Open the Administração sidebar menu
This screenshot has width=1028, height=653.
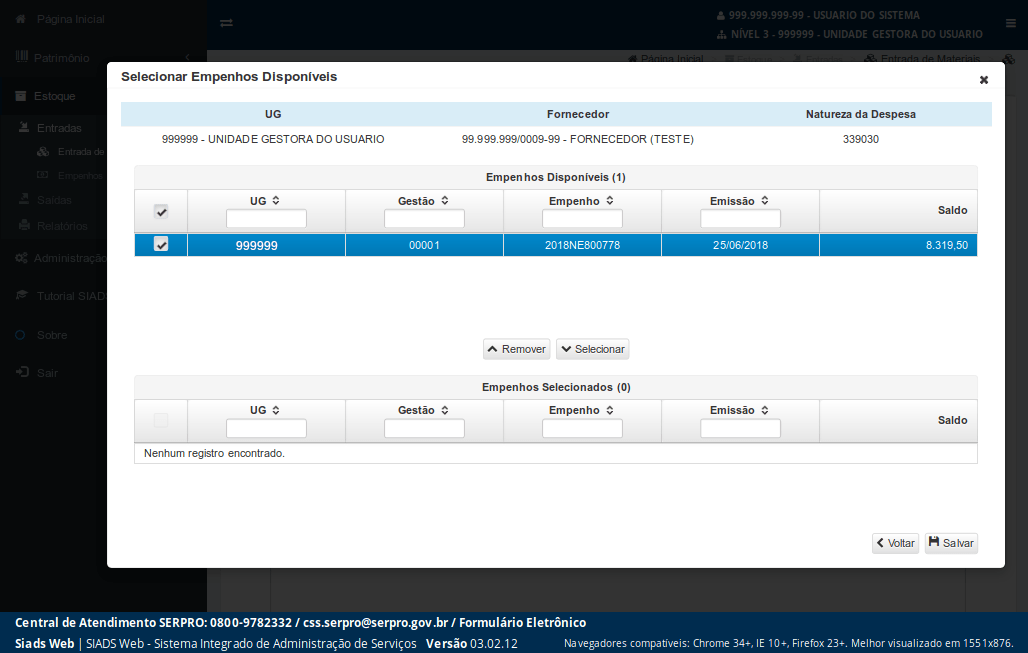click(x=69, y=258)
